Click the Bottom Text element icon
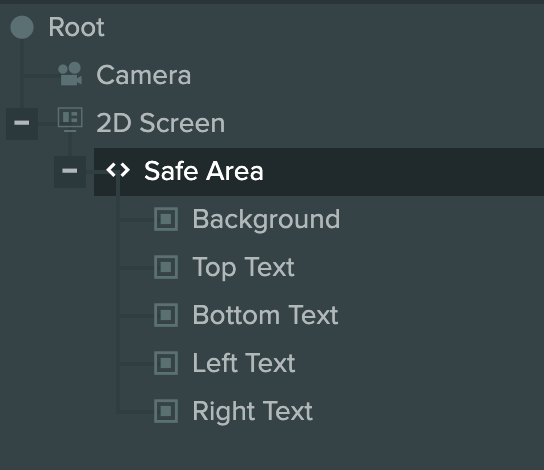Screen dimensions: 544x470 (166, 315)
